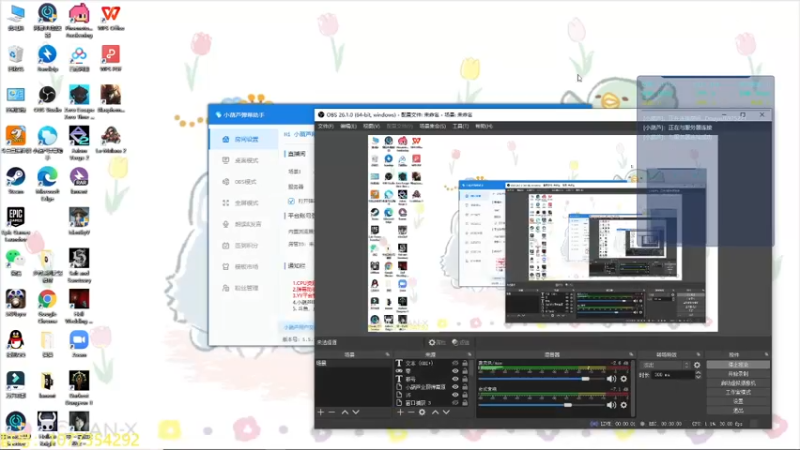Open the transition type dropdown

[x=666, y=365]
